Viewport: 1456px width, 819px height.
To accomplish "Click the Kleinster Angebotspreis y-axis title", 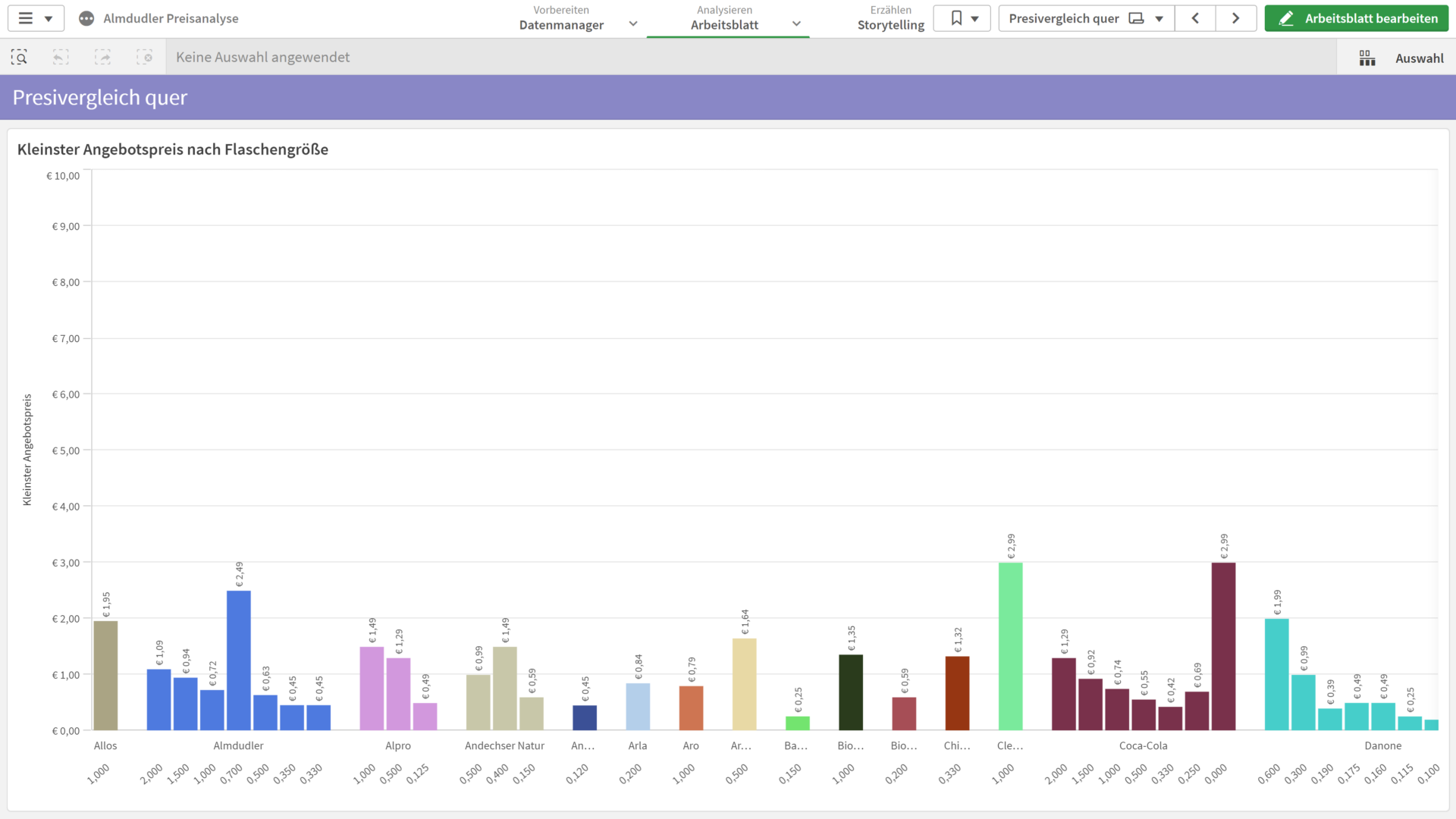I will click(27, 450).
